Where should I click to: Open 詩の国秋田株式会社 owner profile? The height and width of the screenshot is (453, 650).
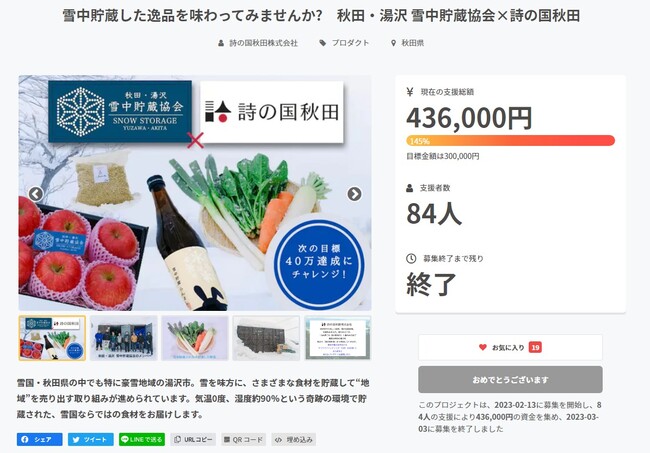(259, 43)
